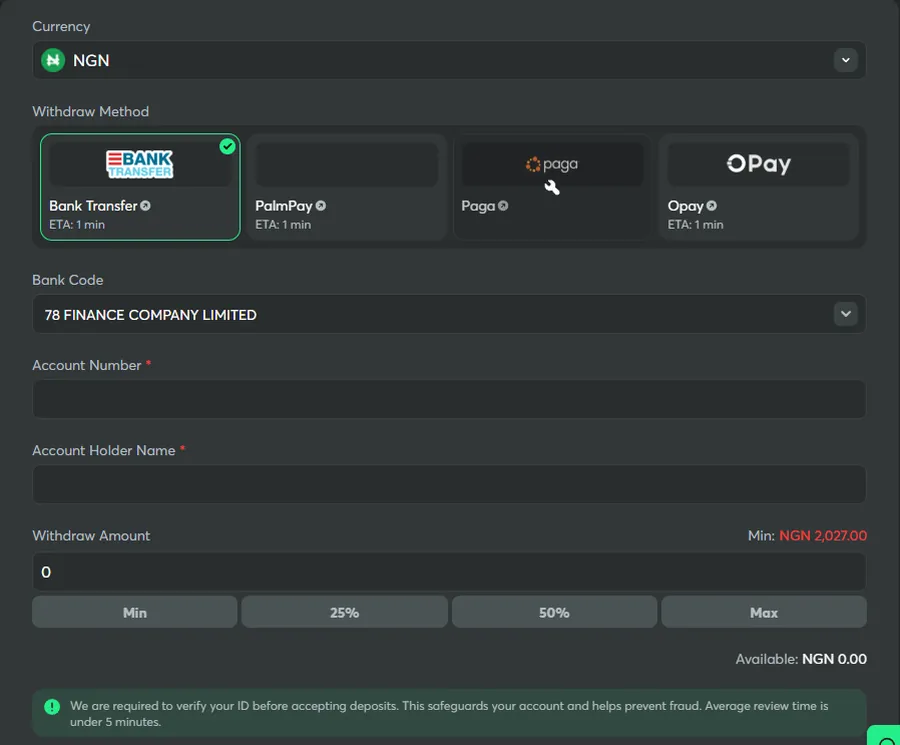Click the minimum value NGN 2,027.00
This screenshot has width=900, height=745.
point(823,536)
